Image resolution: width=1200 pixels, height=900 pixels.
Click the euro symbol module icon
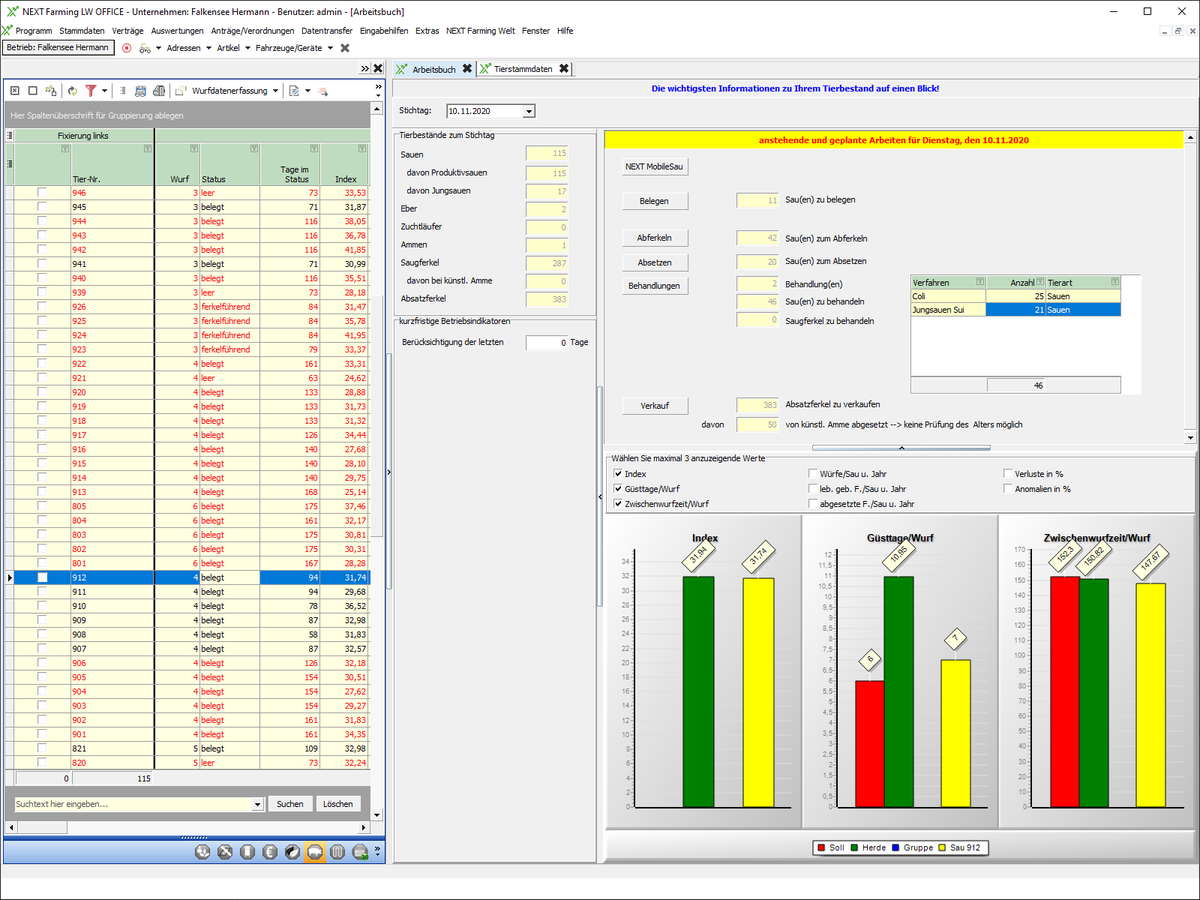[269, 852]
